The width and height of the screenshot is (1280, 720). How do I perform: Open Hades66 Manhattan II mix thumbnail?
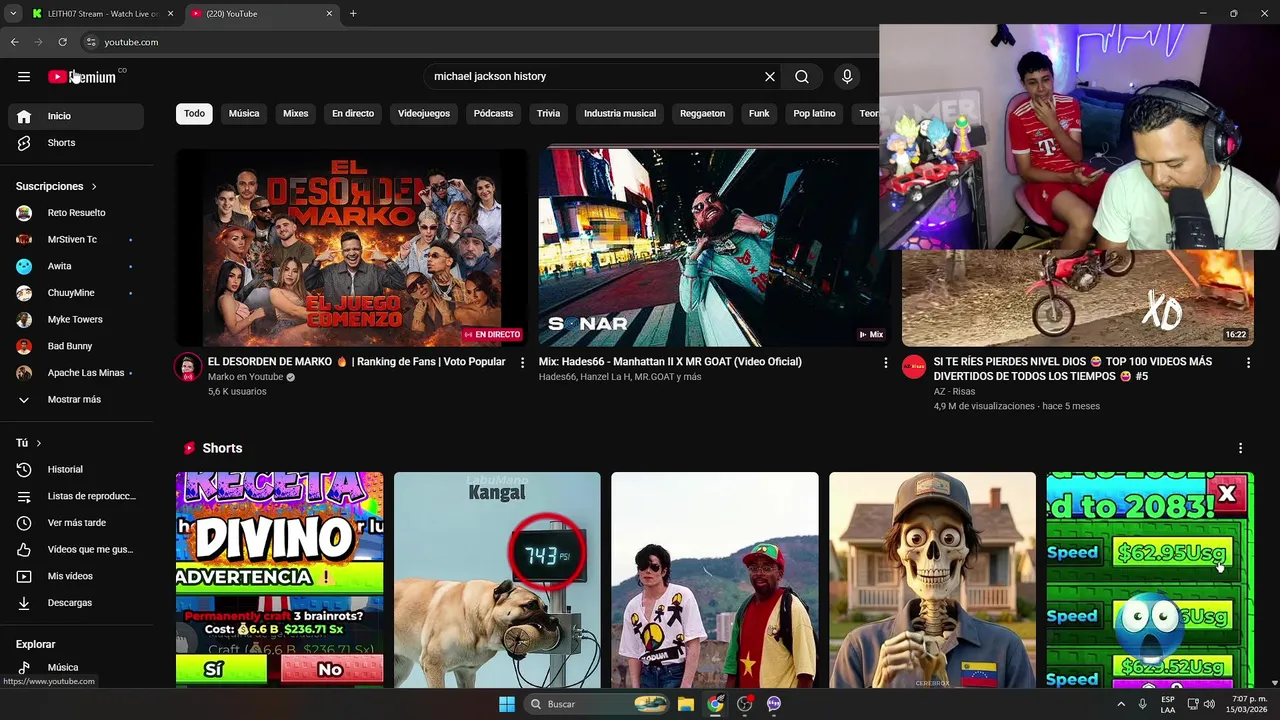714,248
